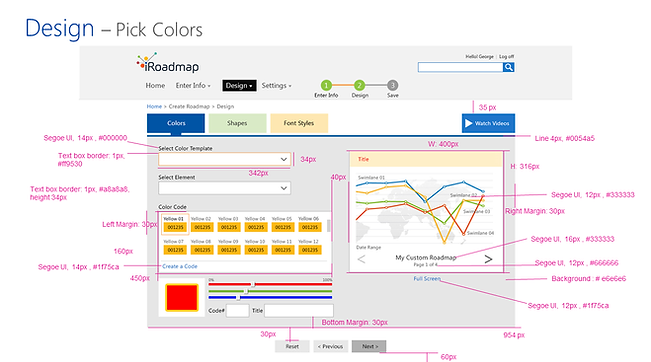Click the Swimlane 04 label
The height and width of the screenshot is (362, 651).
(x=480, y=233)
